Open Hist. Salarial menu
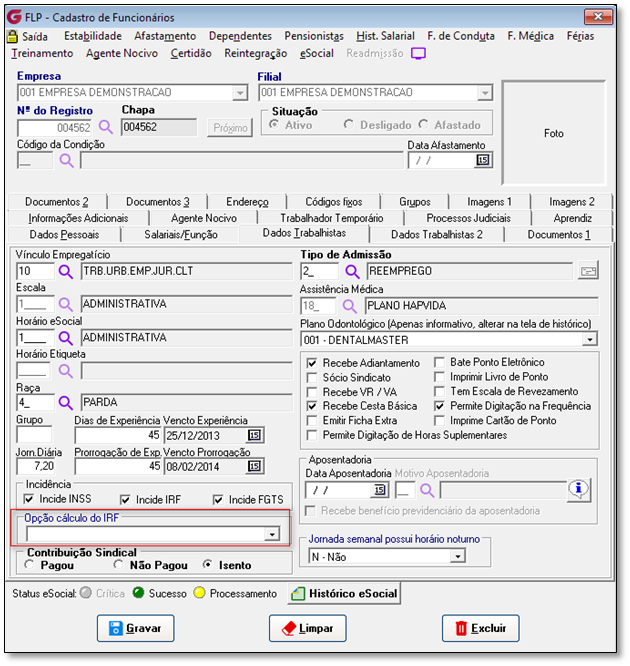Image resolution: width=630 pixels, height=666 pixels. coord(385,36)
